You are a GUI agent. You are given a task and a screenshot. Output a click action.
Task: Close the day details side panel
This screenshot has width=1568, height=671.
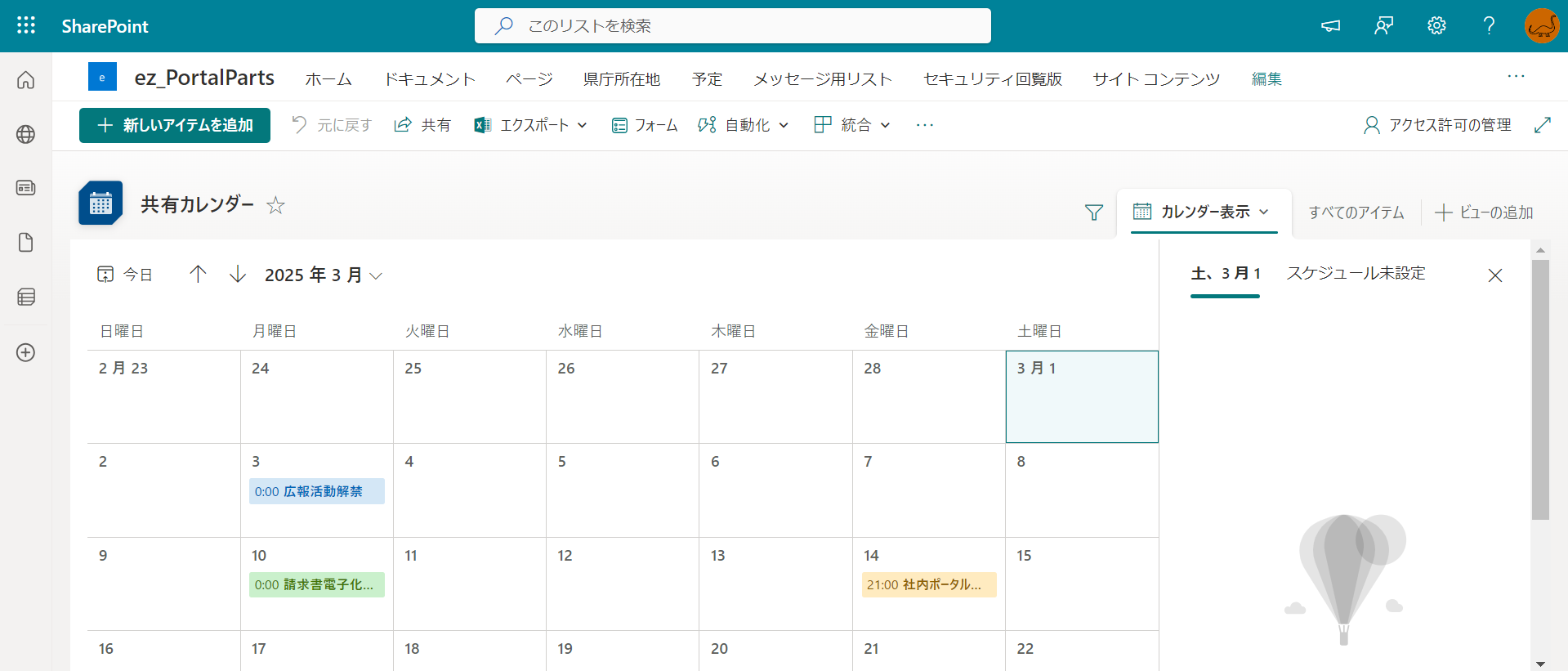point(1495,275)
